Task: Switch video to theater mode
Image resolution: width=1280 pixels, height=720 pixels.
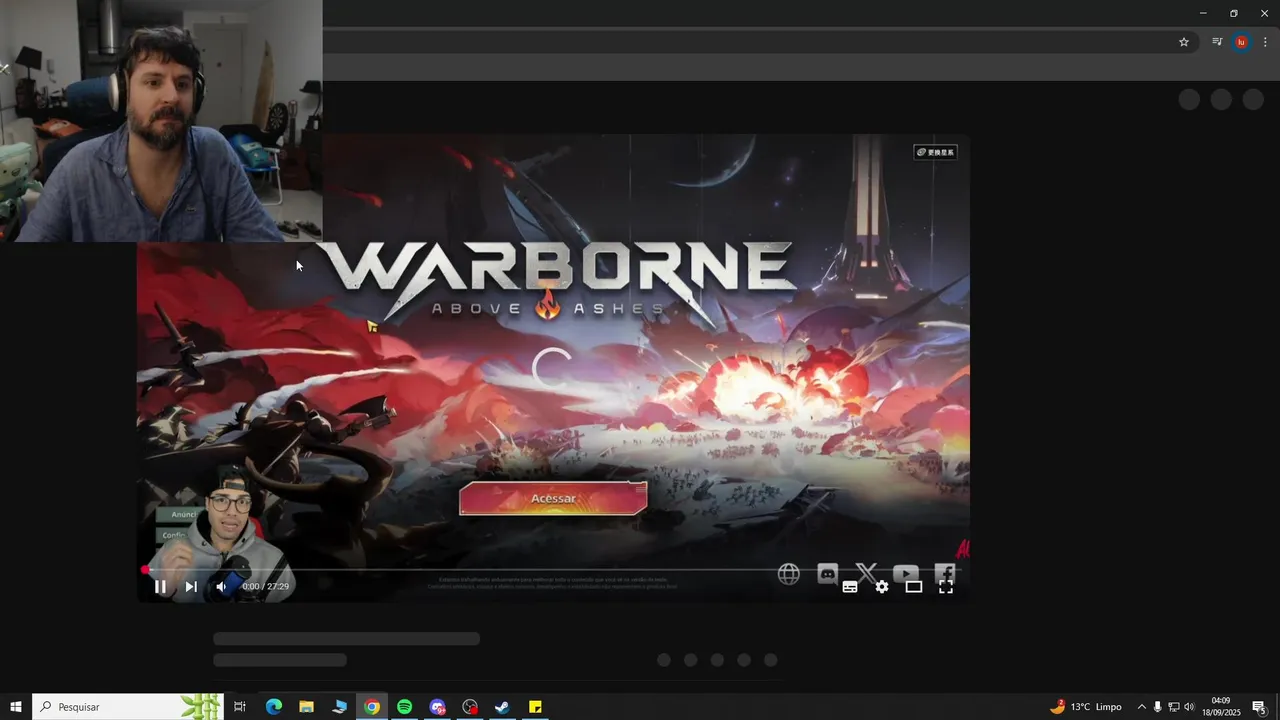Action: [x=914, y=587]
